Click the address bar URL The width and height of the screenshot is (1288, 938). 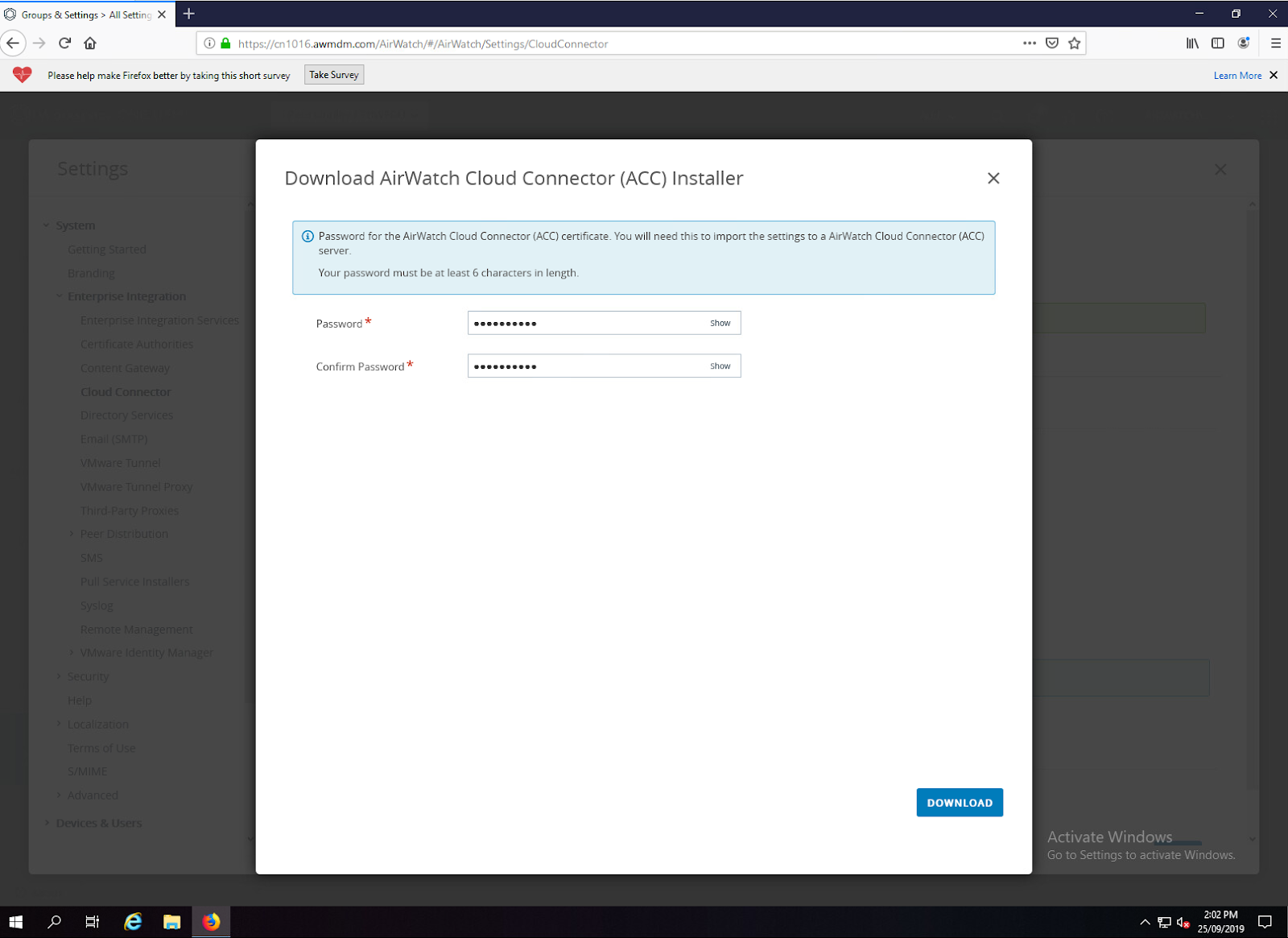[x=423, y=44]
